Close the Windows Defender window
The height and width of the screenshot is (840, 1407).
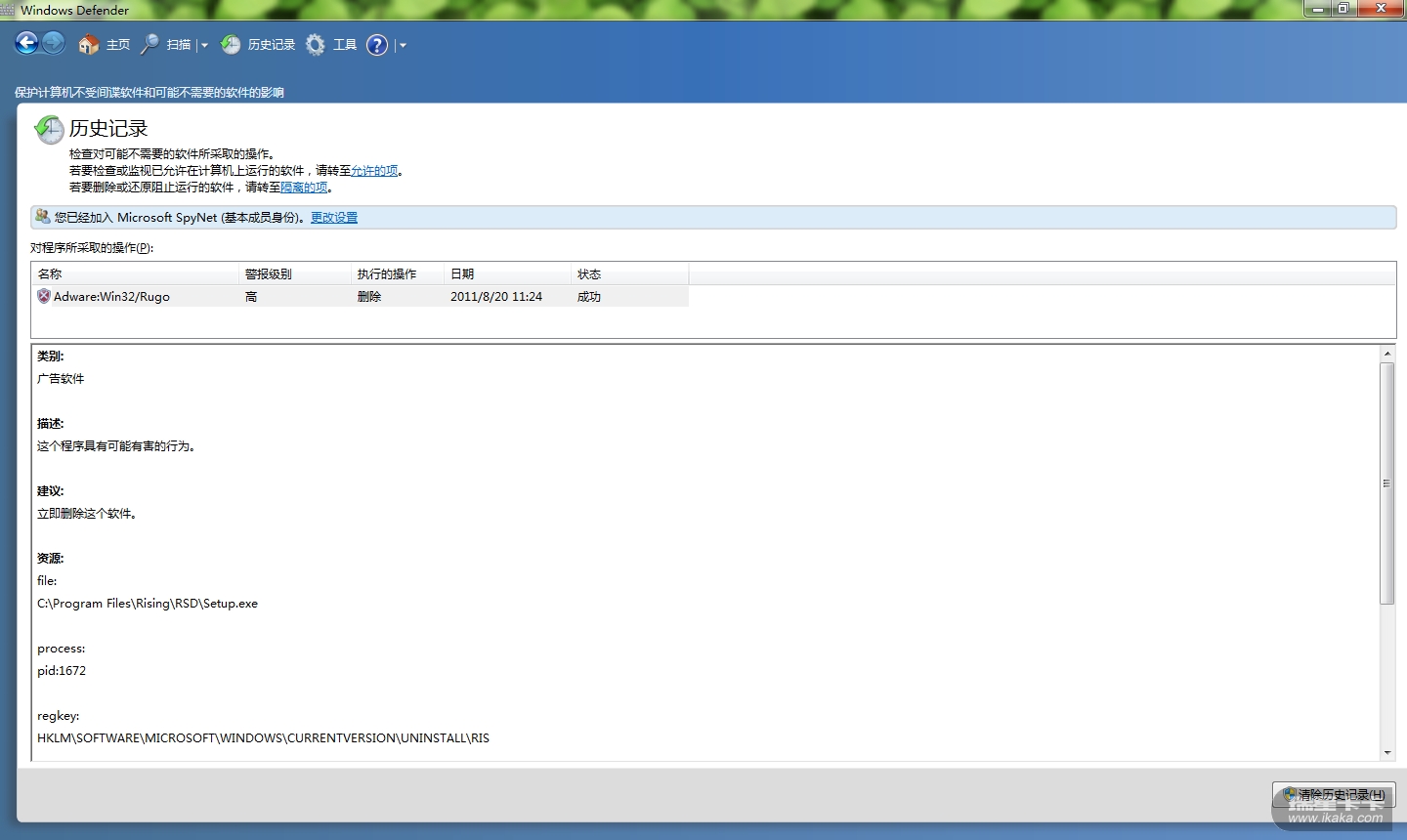click(1382, 9)
